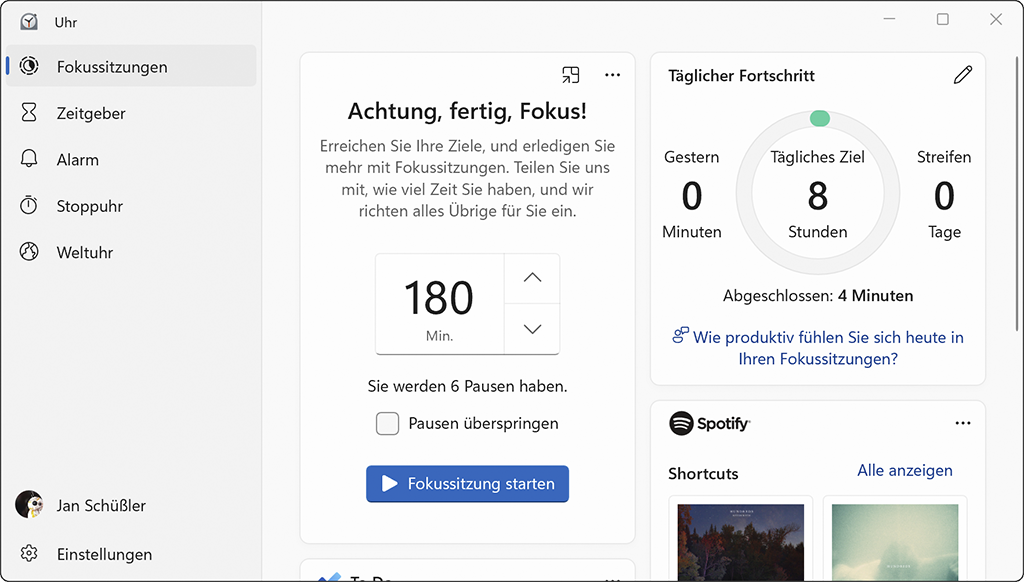Image resolution: width=1024 pixels, height=582 pixels.
Task: Open focus session card more options
Action: 612,75
